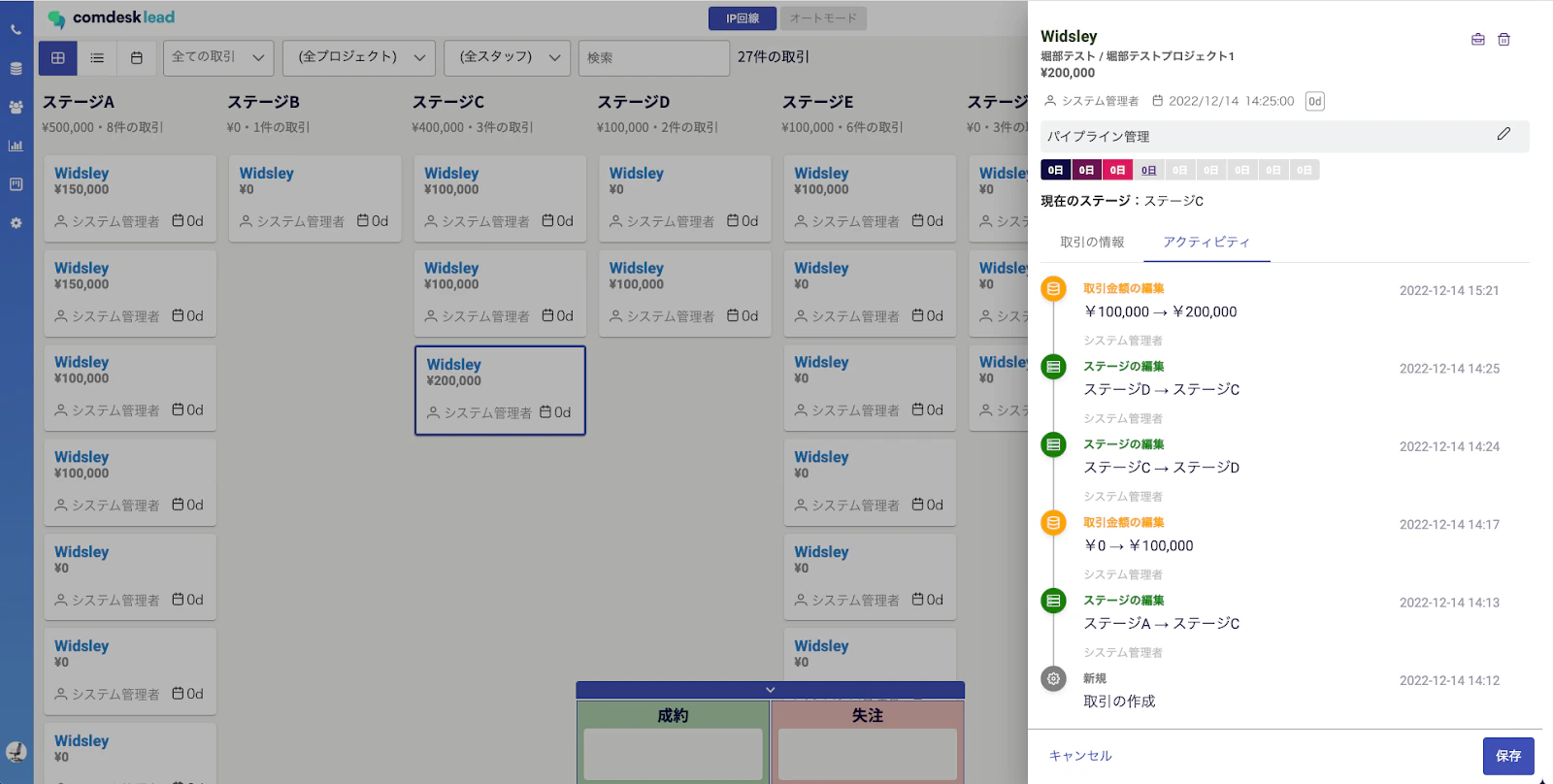Image resolution: width=1553 pixels, height=784 pixels.
Task: Switch to the calendar view
Action: click(x=137, y=58)
